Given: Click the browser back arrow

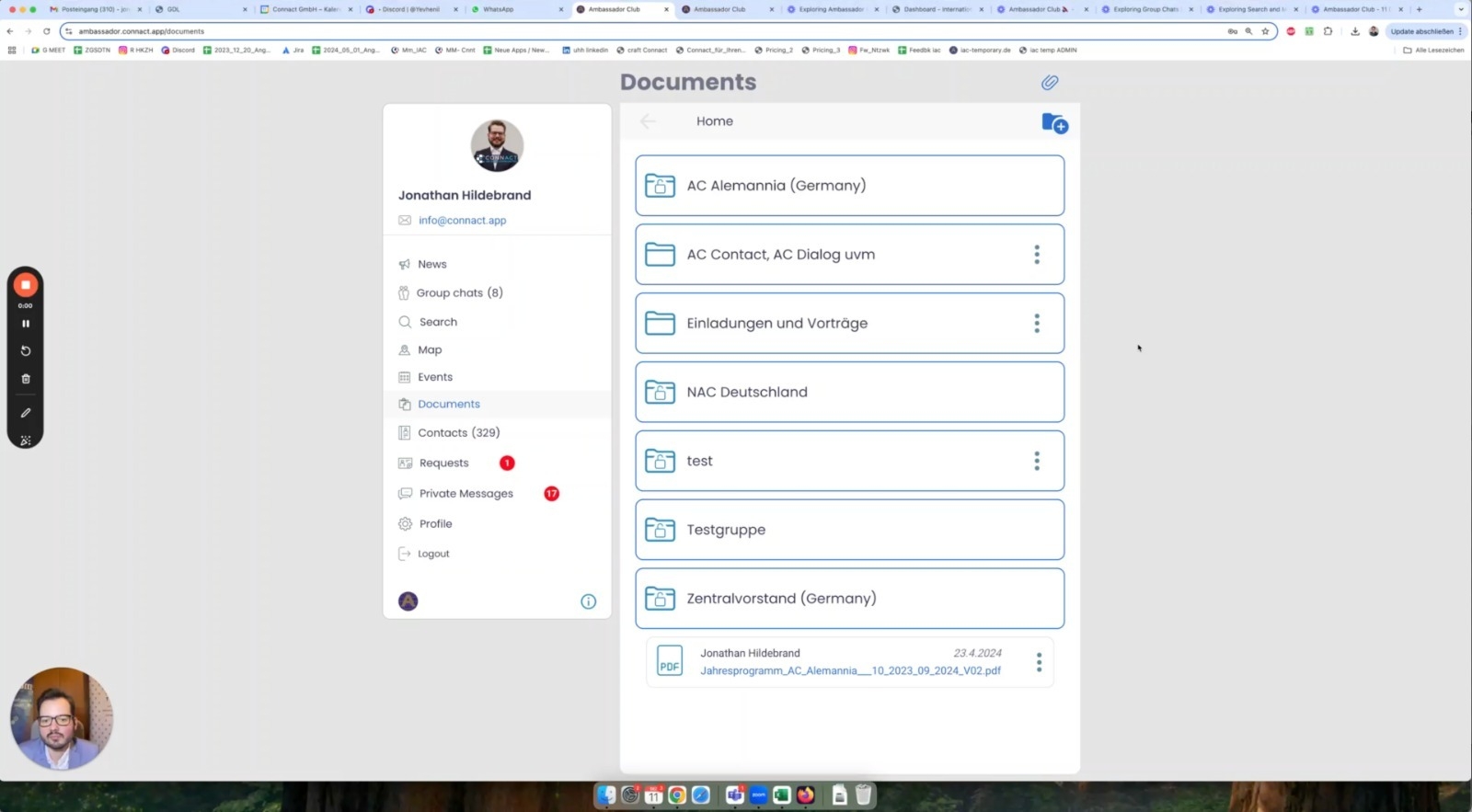Looking at the screenshot, I should pos(10,31).
